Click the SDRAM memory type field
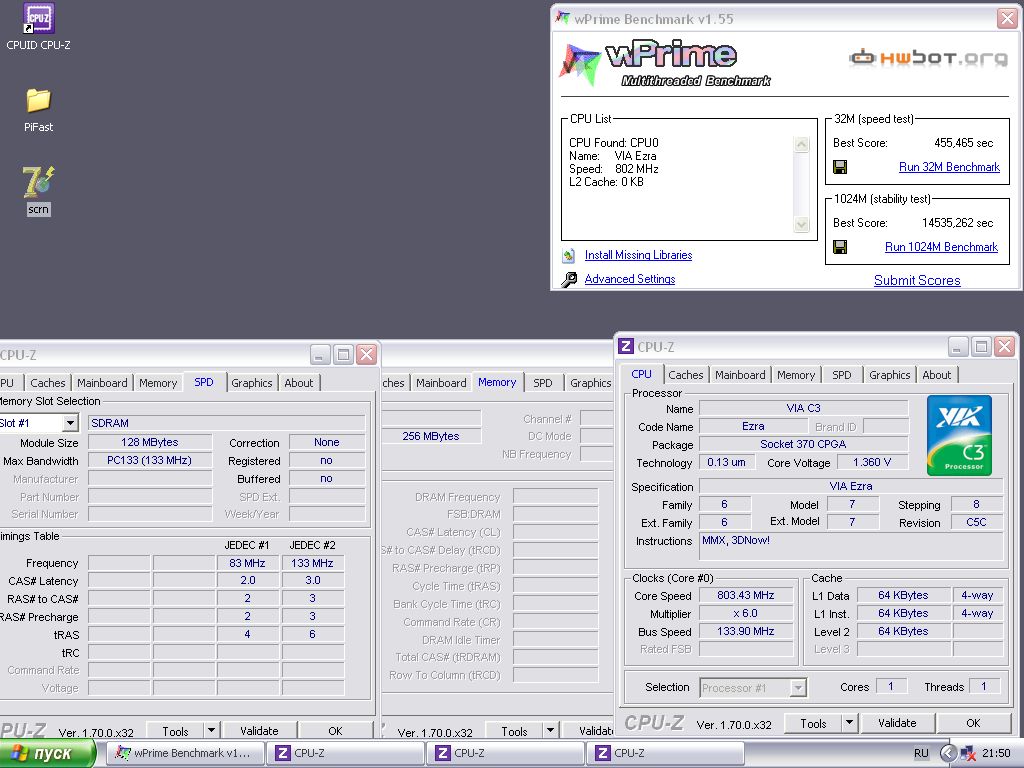Screen dimensions: 1024x768 226,423
